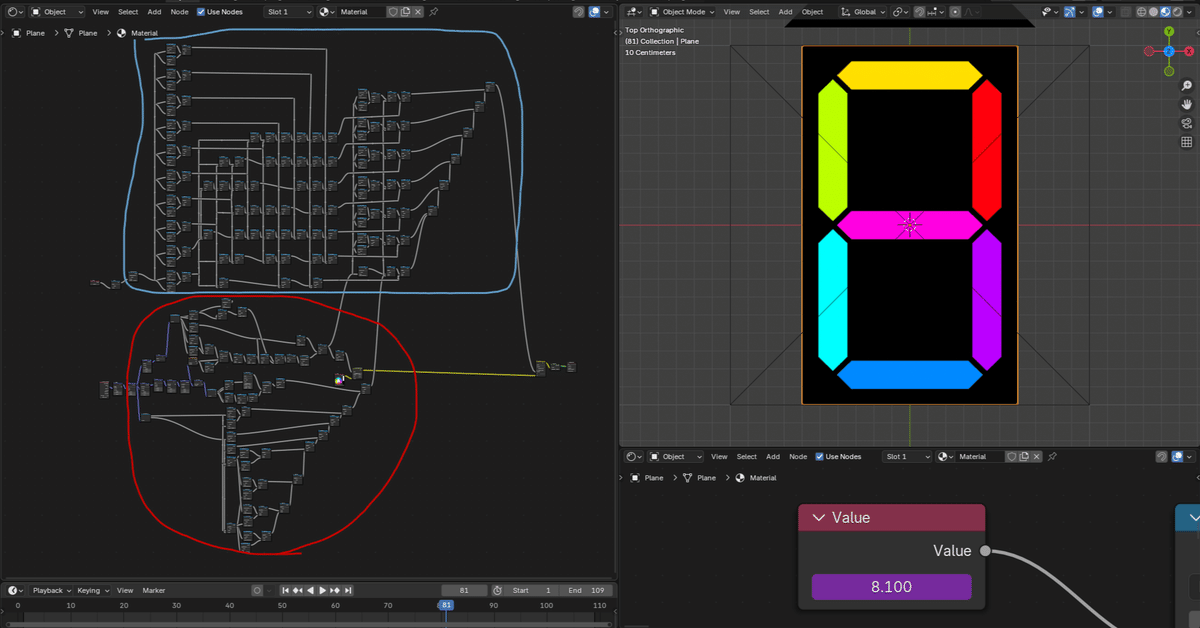The width and height of the screenshot is (1200, 628).
Task: Select material preview viewport shading
Action: (1166, 12)
